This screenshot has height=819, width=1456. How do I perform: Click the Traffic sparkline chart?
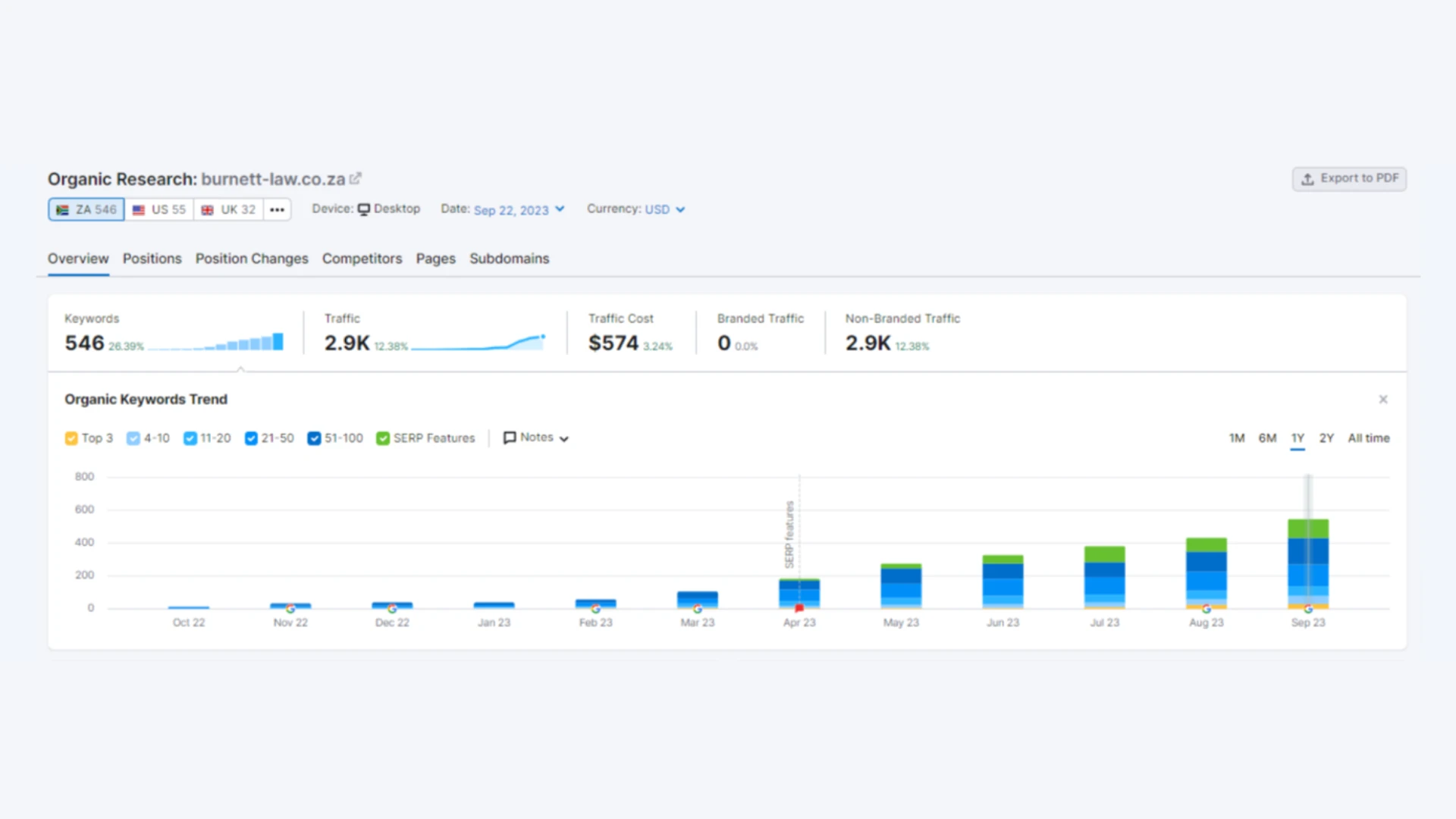click(479, 342)
